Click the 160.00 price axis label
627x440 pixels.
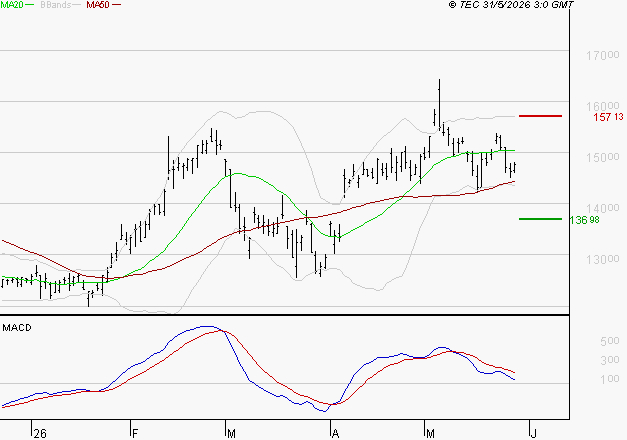coord(603,106)
